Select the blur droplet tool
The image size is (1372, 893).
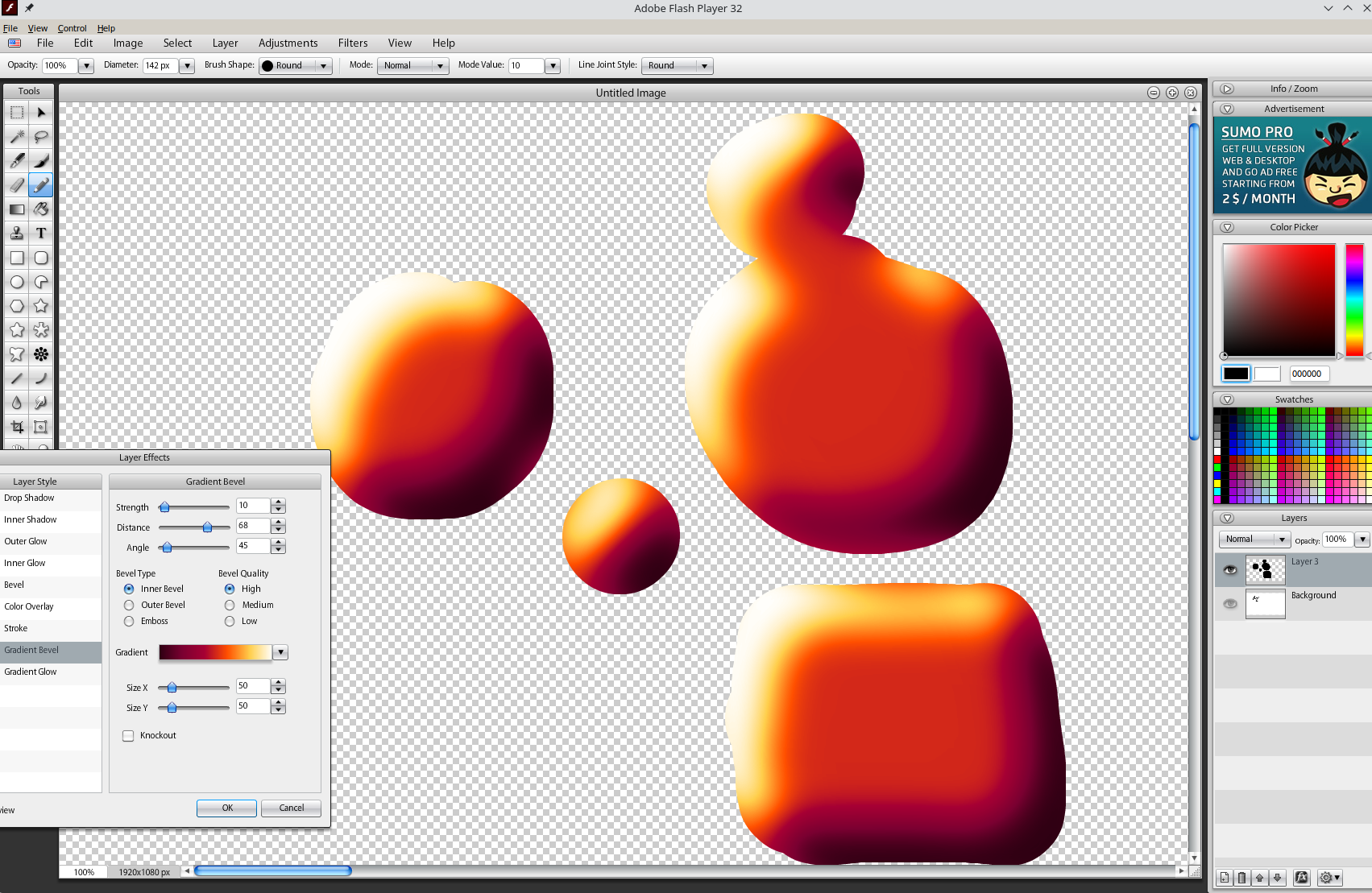point(17,403)
